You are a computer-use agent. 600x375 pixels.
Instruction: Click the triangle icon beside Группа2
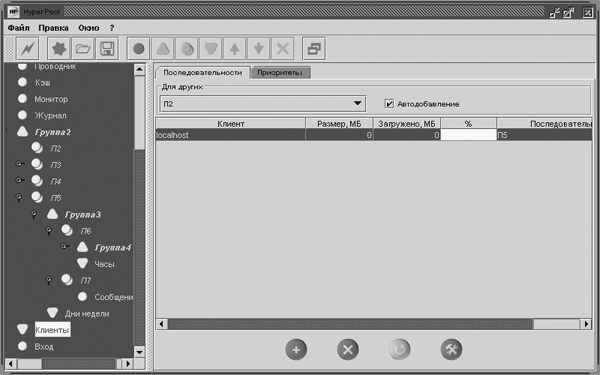23,132
